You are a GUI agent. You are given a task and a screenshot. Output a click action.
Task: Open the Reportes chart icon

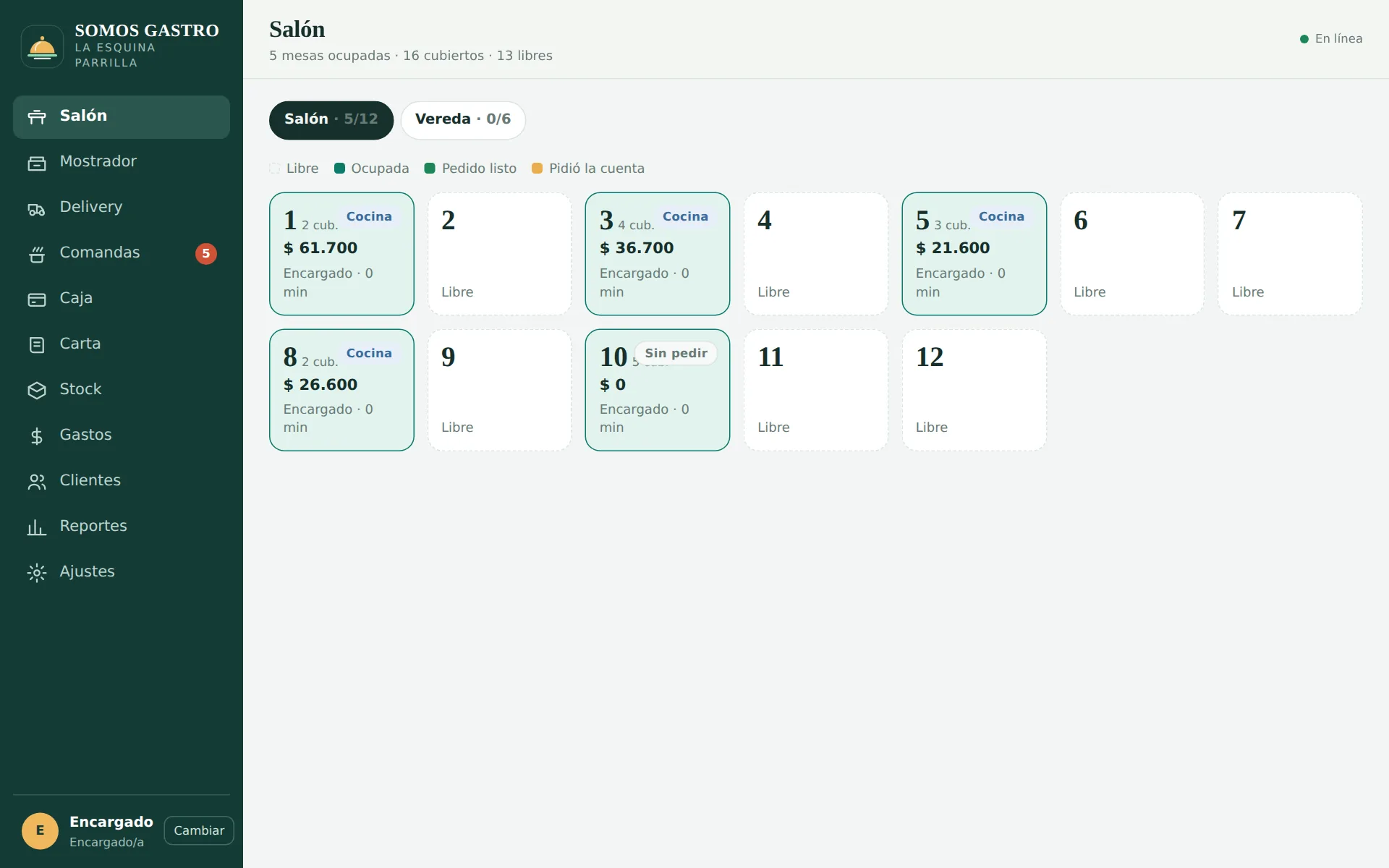tap(37, 528)
